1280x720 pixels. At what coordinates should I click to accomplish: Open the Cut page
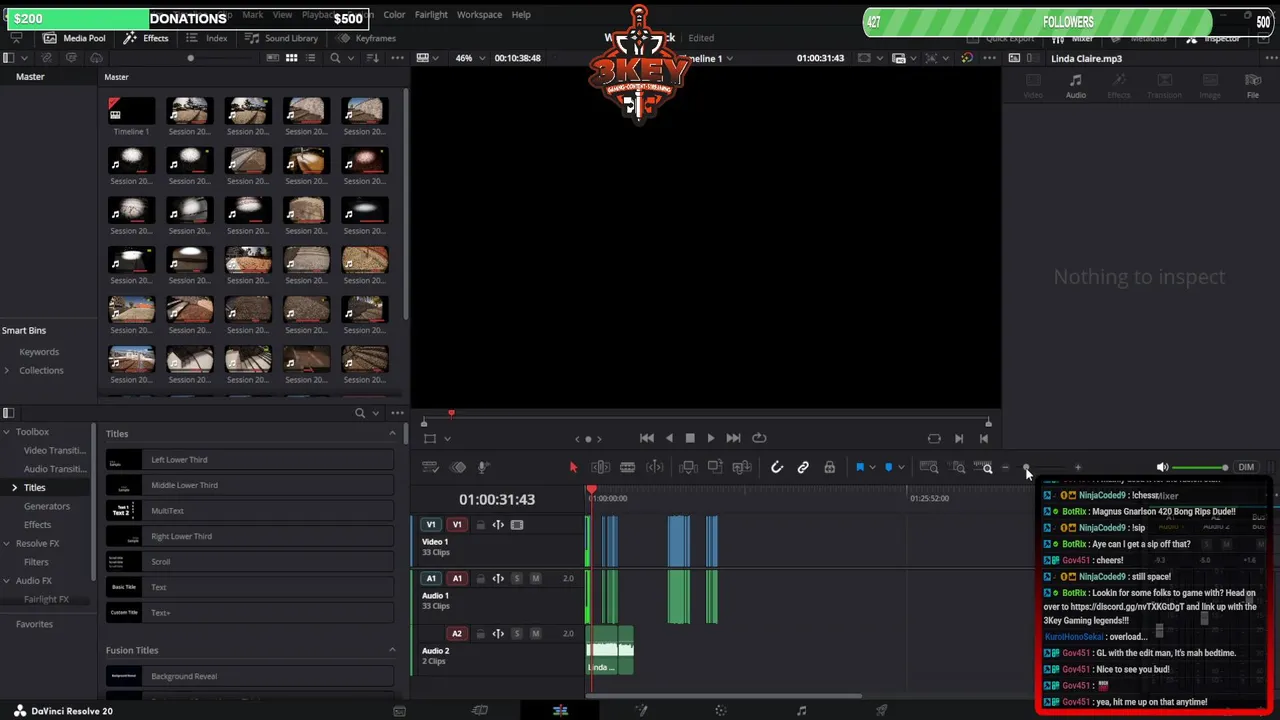(480, 710)
